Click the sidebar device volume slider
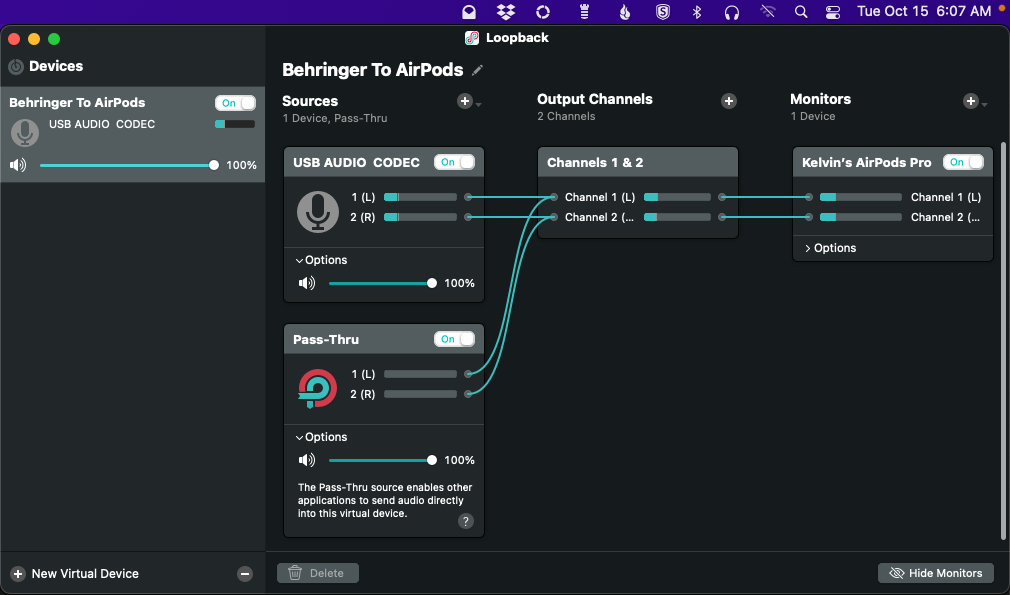The image size is (1010, 595). [x=128, y=165]
